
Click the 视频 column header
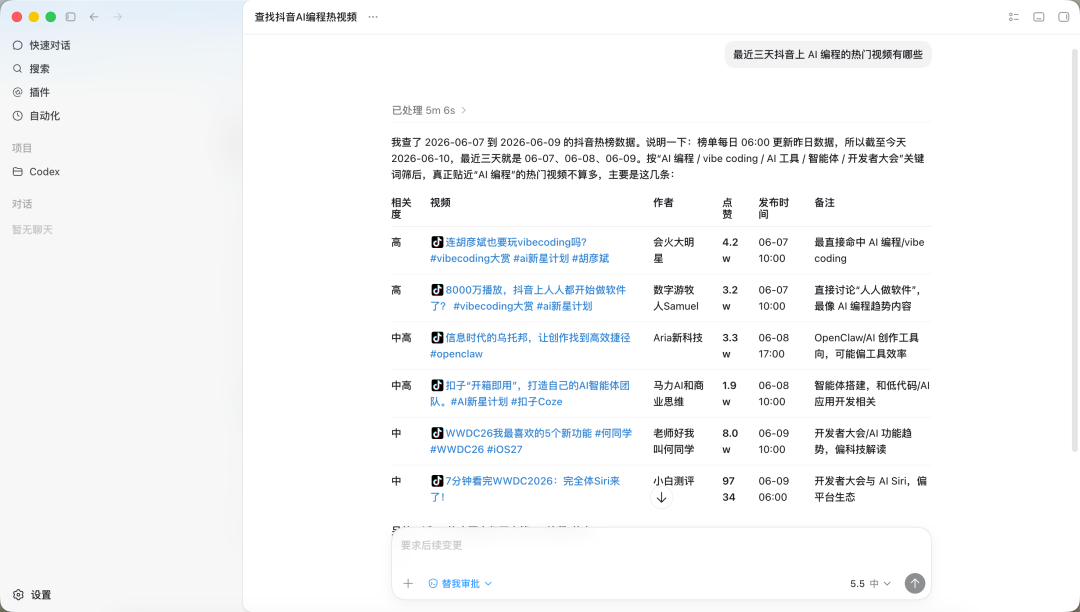[440, 202]
